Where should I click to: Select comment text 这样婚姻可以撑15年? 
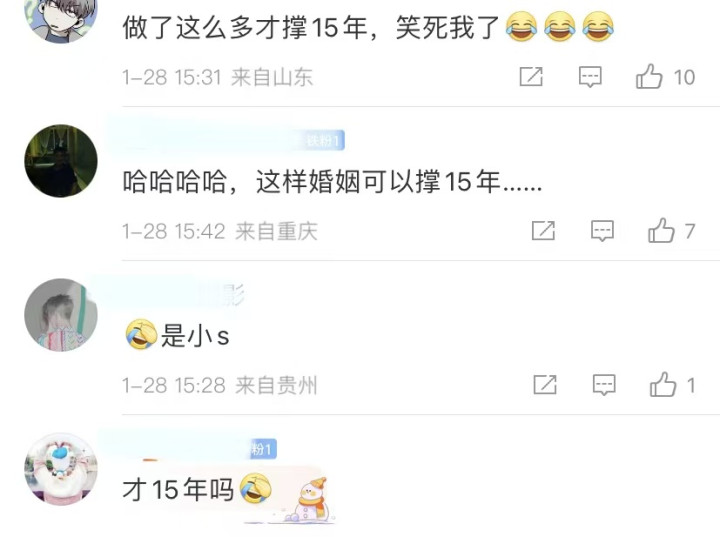click(377, 181)
